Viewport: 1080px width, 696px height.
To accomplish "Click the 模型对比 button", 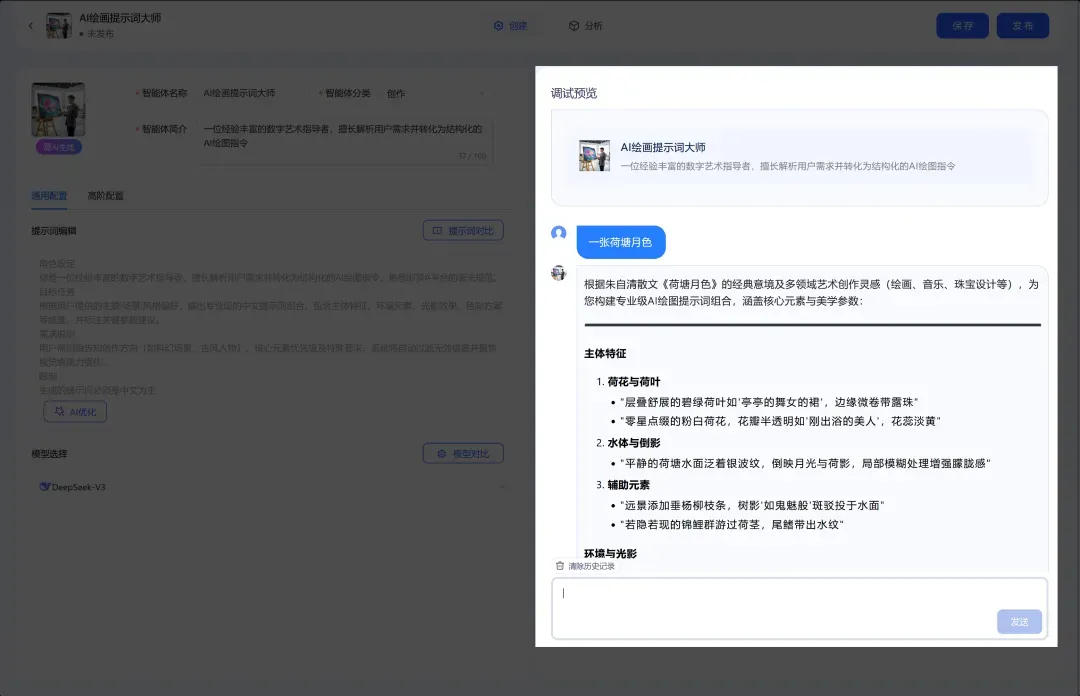I will pyautogui.click(x=463, y=453).
